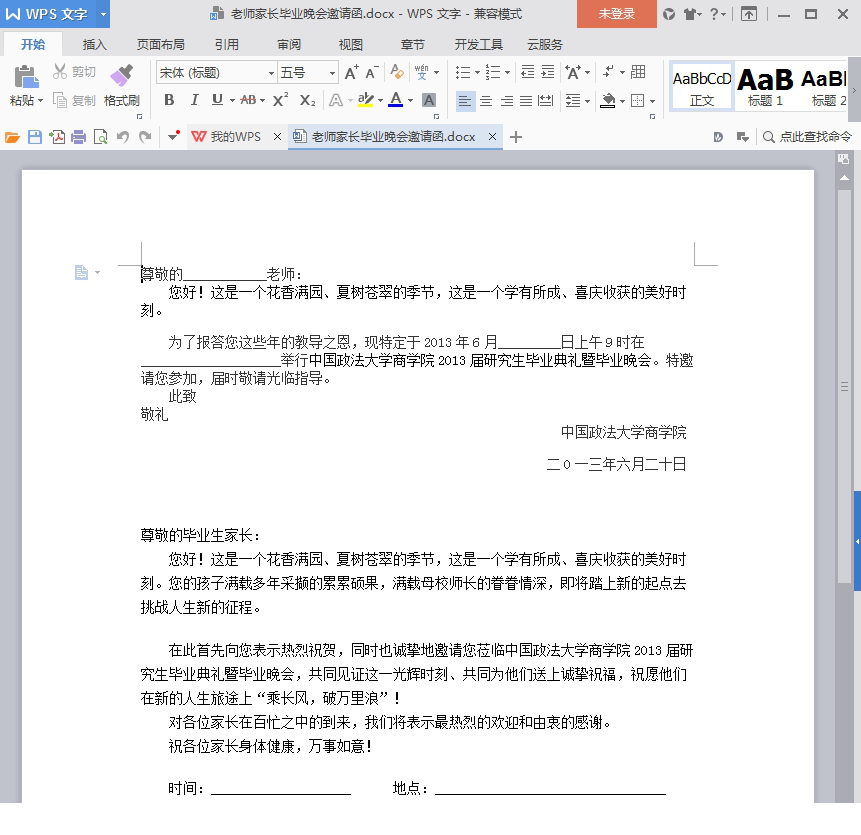Image resolution: width=861 pixels, height=835 pixels.
Task: Click 点此查找命令 search box
Action: [x=808, y=137]
